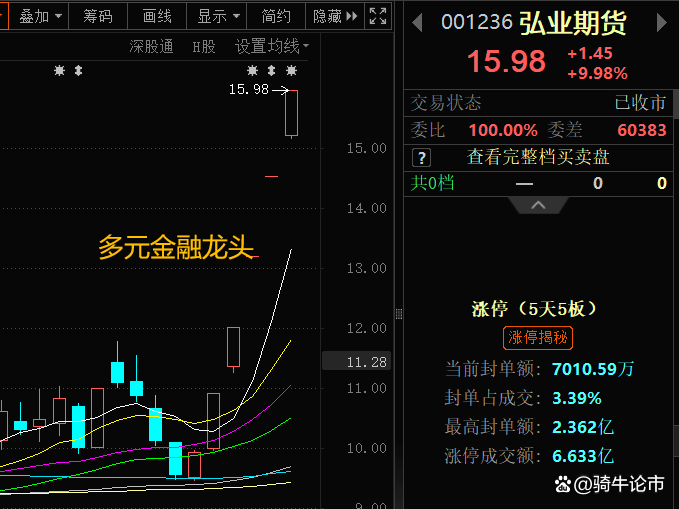Click the 11.28 price axis cursor label
The width and height of the screenshot is (679, 509).
point(357,362)
